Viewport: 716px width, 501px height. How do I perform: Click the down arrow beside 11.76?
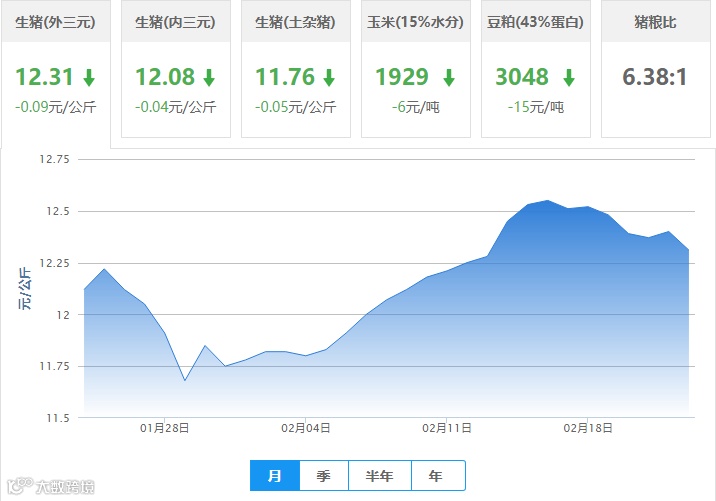[x=329, y=78]
